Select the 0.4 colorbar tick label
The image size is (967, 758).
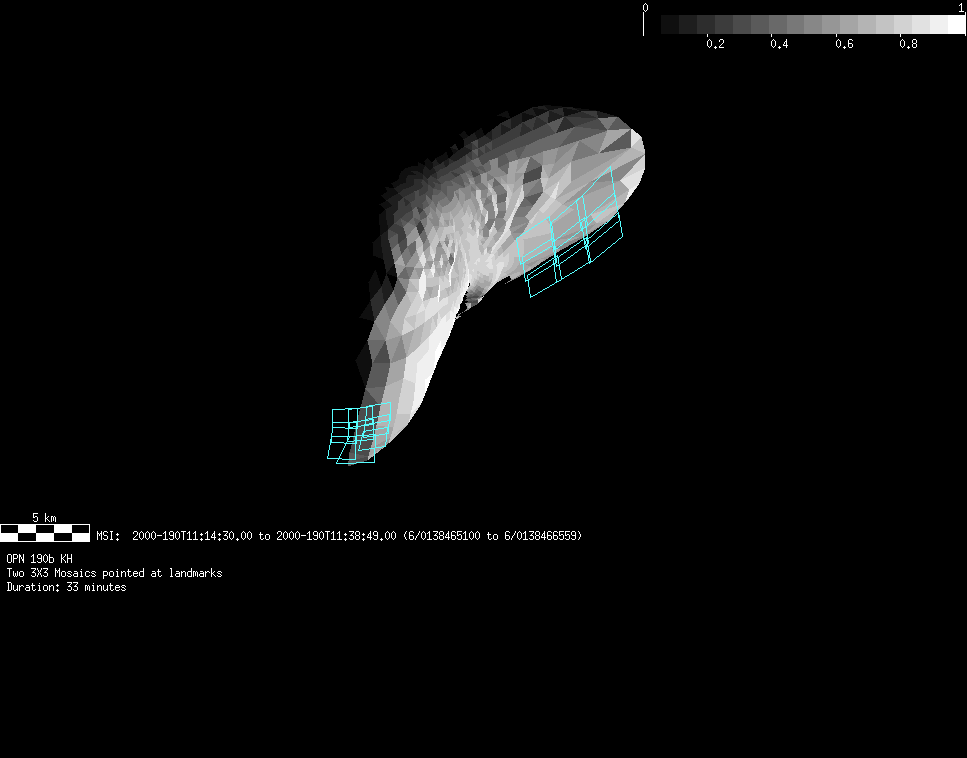click(779, 44)
